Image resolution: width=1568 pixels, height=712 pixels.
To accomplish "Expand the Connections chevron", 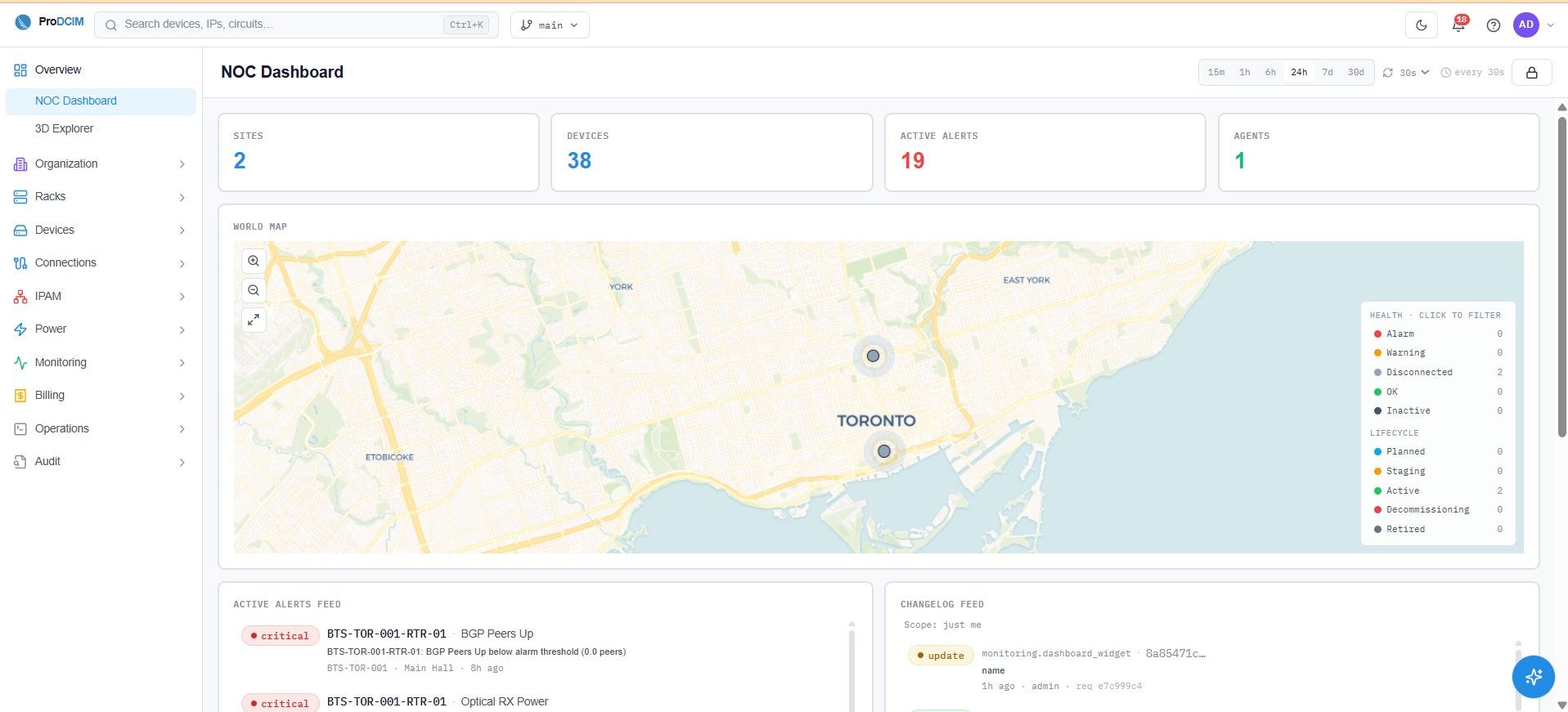I will point(182,263).
